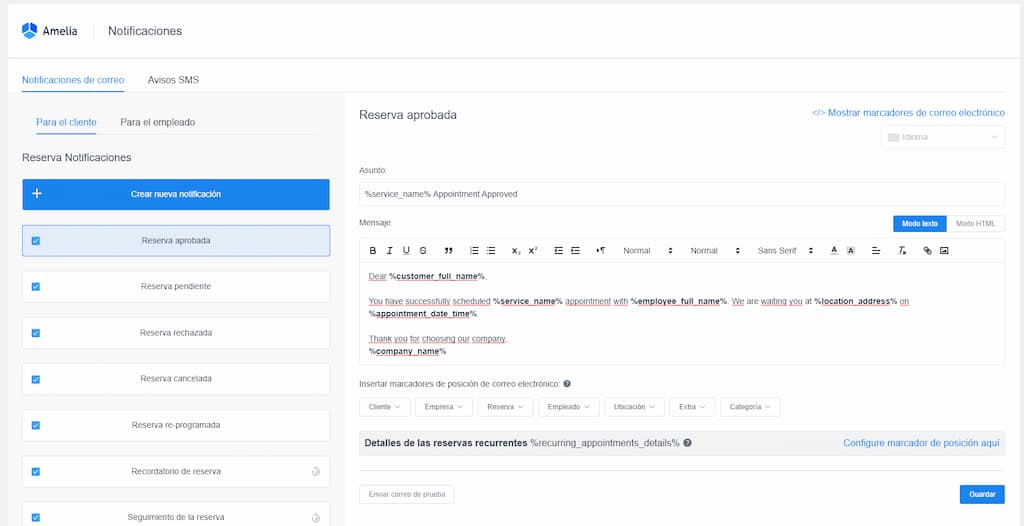
Task: Expand the Empresa placeholder dropdown
Action: (x=444, y=406)
